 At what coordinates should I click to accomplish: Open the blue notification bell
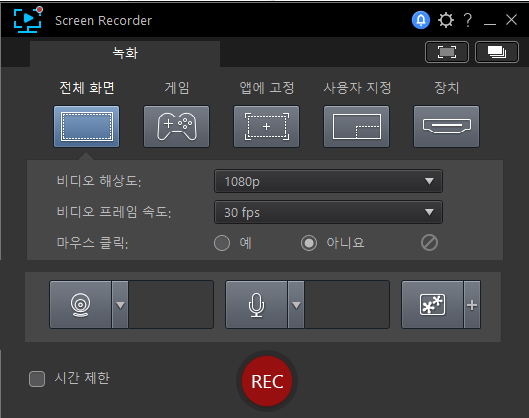pyautogui.click(x=421, y=20)
